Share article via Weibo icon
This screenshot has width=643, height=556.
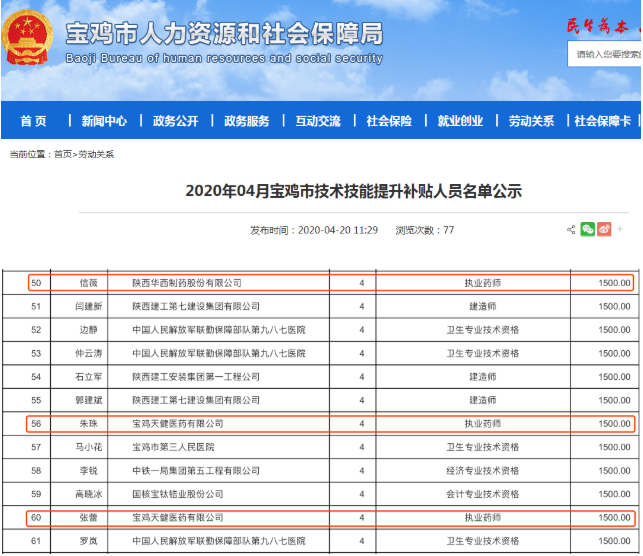coord(604,230)
